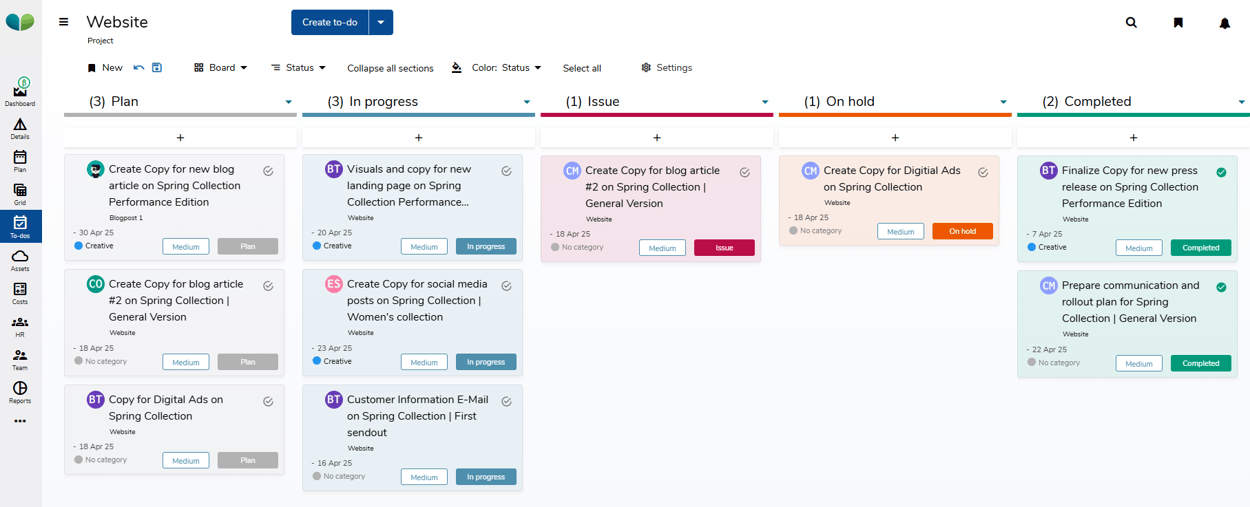Click the save disk icon in toolbar
The width and height of the screenshot is (1250, 507).
157,68
